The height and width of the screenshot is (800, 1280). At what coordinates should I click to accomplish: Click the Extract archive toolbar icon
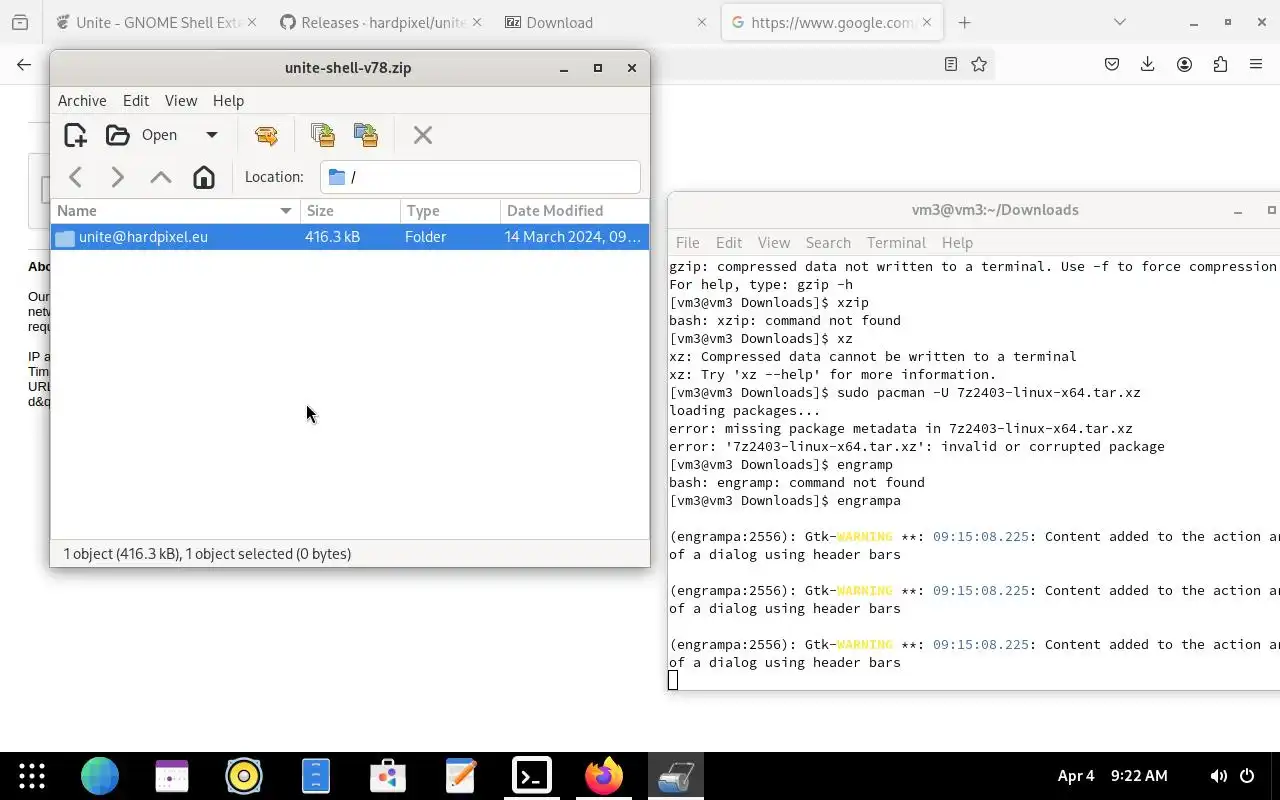coord(266,135)
